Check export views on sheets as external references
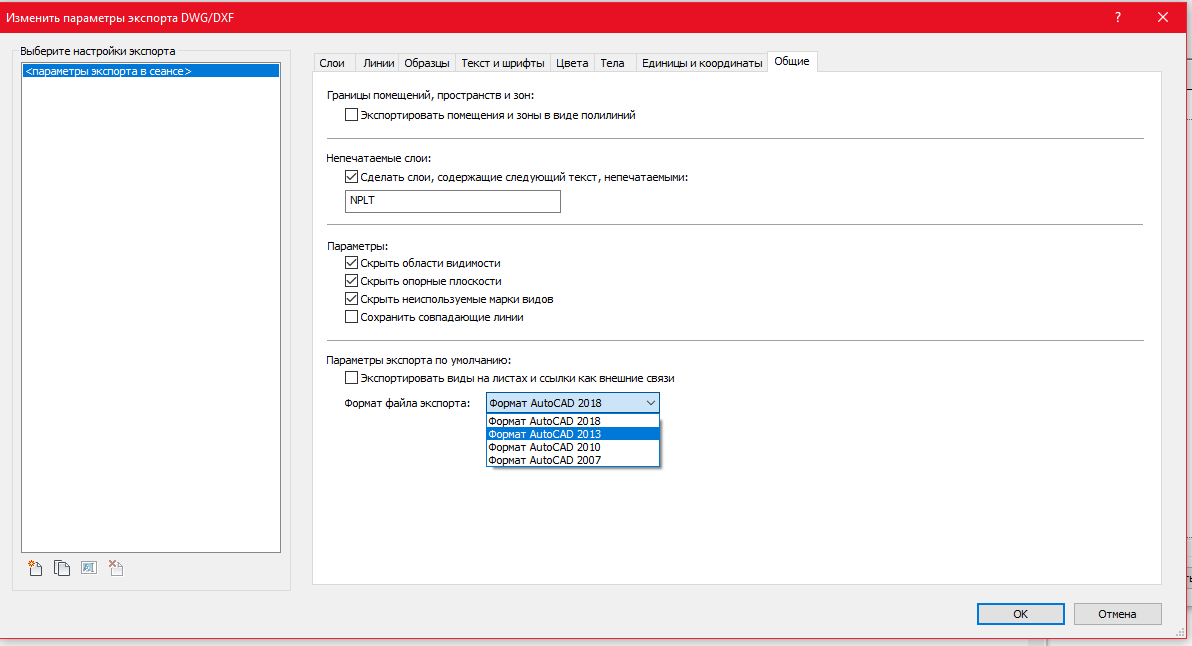 (351, 378)
